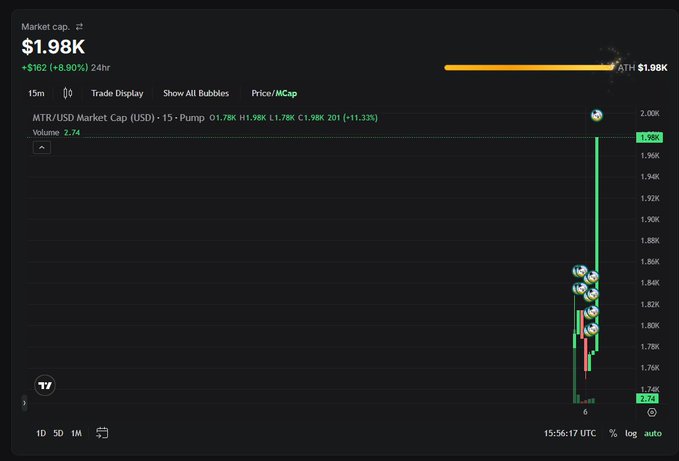679x461 pixels.
Task: Toggle the percent scale
Action: pos(613,433)
